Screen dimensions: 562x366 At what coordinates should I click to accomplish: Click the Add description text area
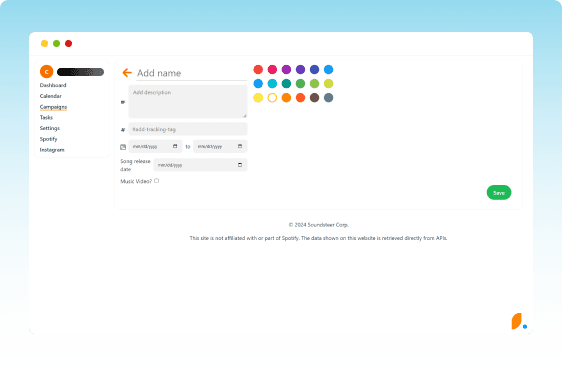[188, 101]
